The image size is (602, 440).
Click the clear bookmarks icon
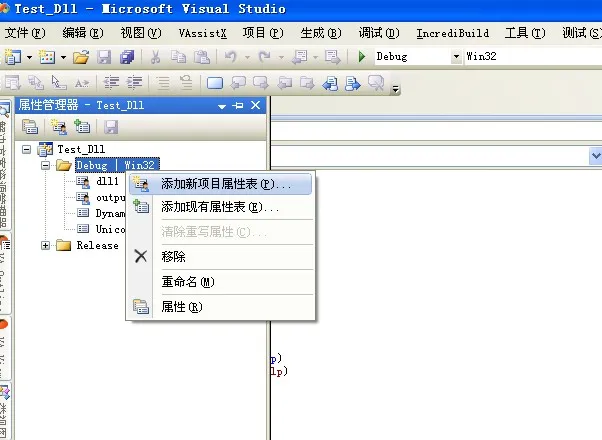coord(376,83)
